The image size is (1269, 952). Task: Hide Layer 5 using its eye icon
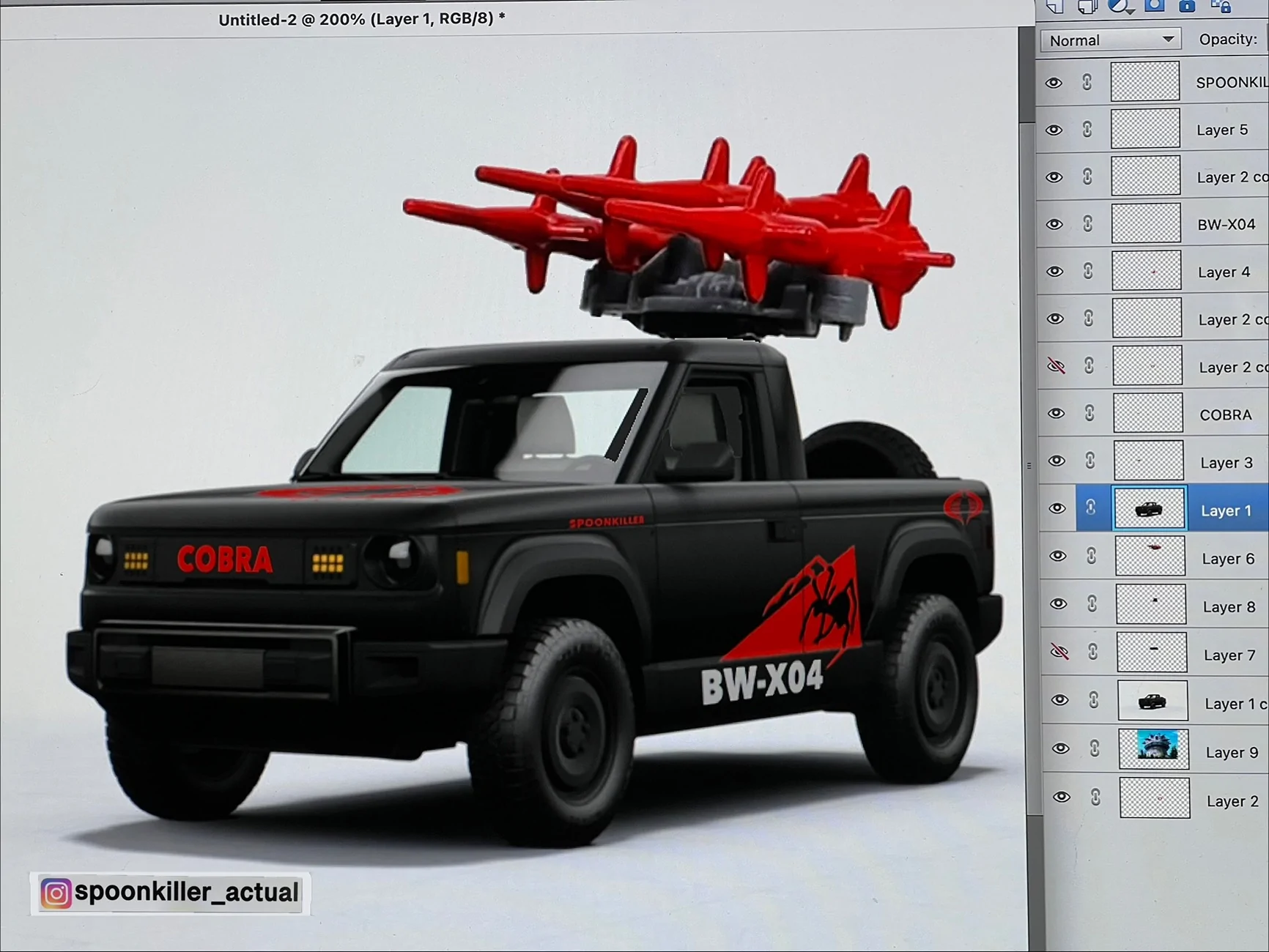1054,130
